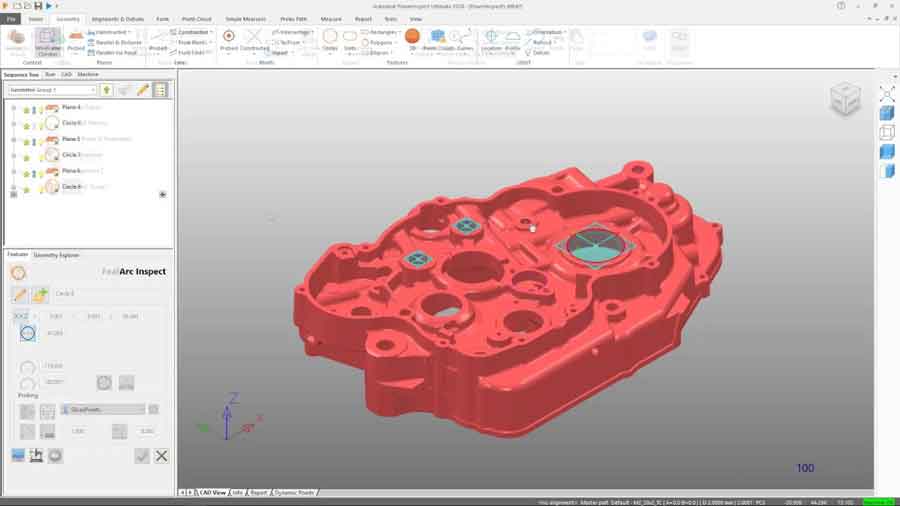Switch to the Report ribbon tab
Viewport: 900px width, 506px height.
363,19
